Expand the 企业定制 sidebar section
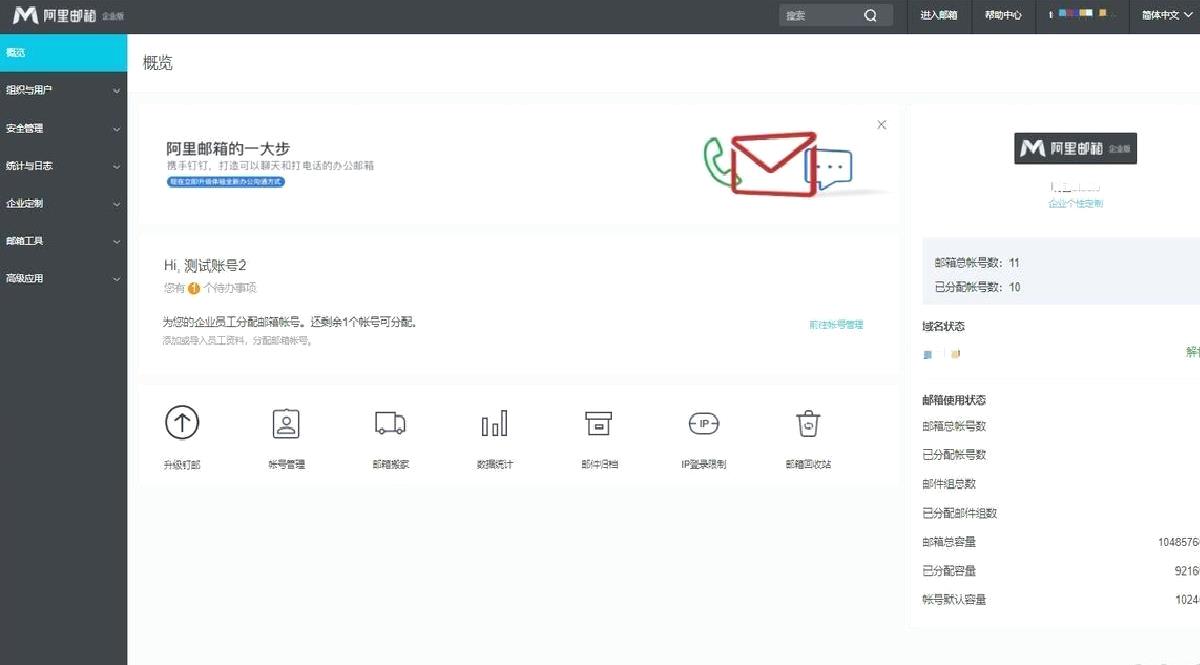This screenshot has width=1200, height=665. 63,203
